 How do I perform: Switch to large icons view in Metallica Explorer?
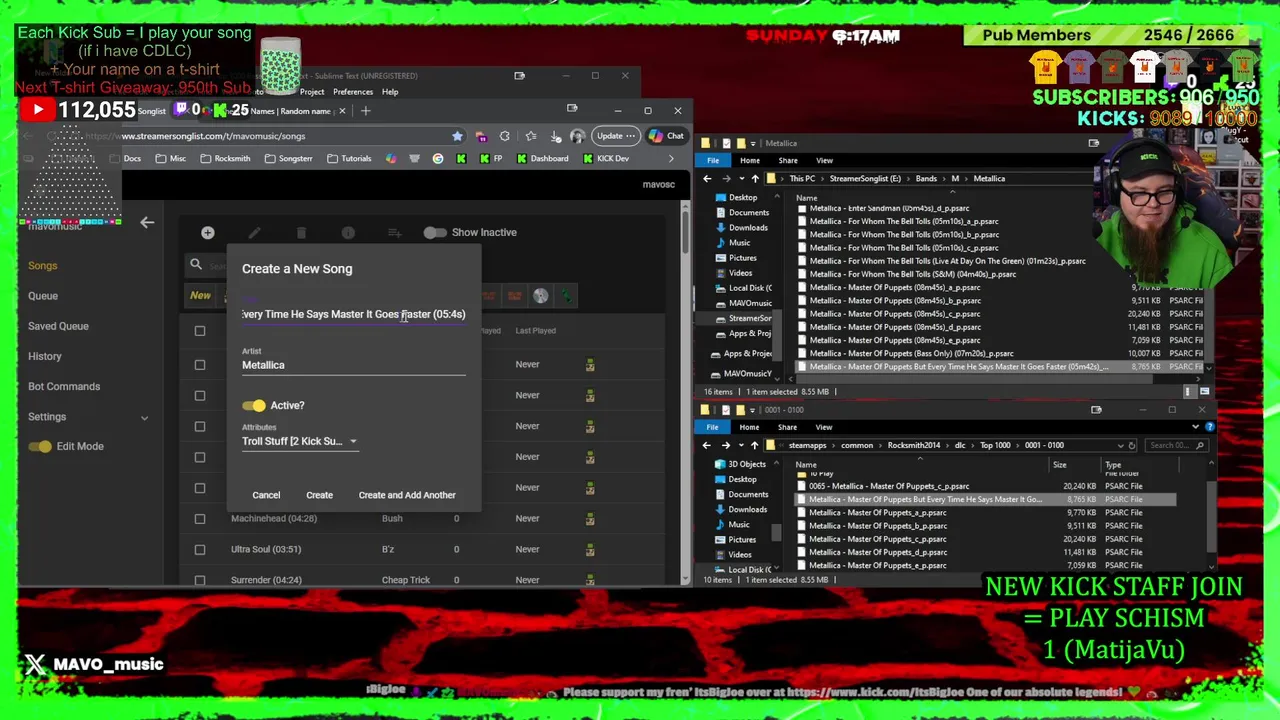pyautogui.click(x=1204, y=392)
